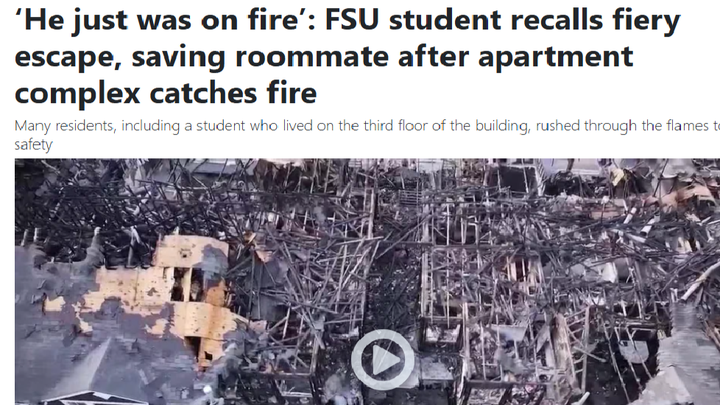Click 'student recalls fiery' in the headline
The height and width of the screenshot is (405, 720).
pyautogui.click(x=534, y=21)
